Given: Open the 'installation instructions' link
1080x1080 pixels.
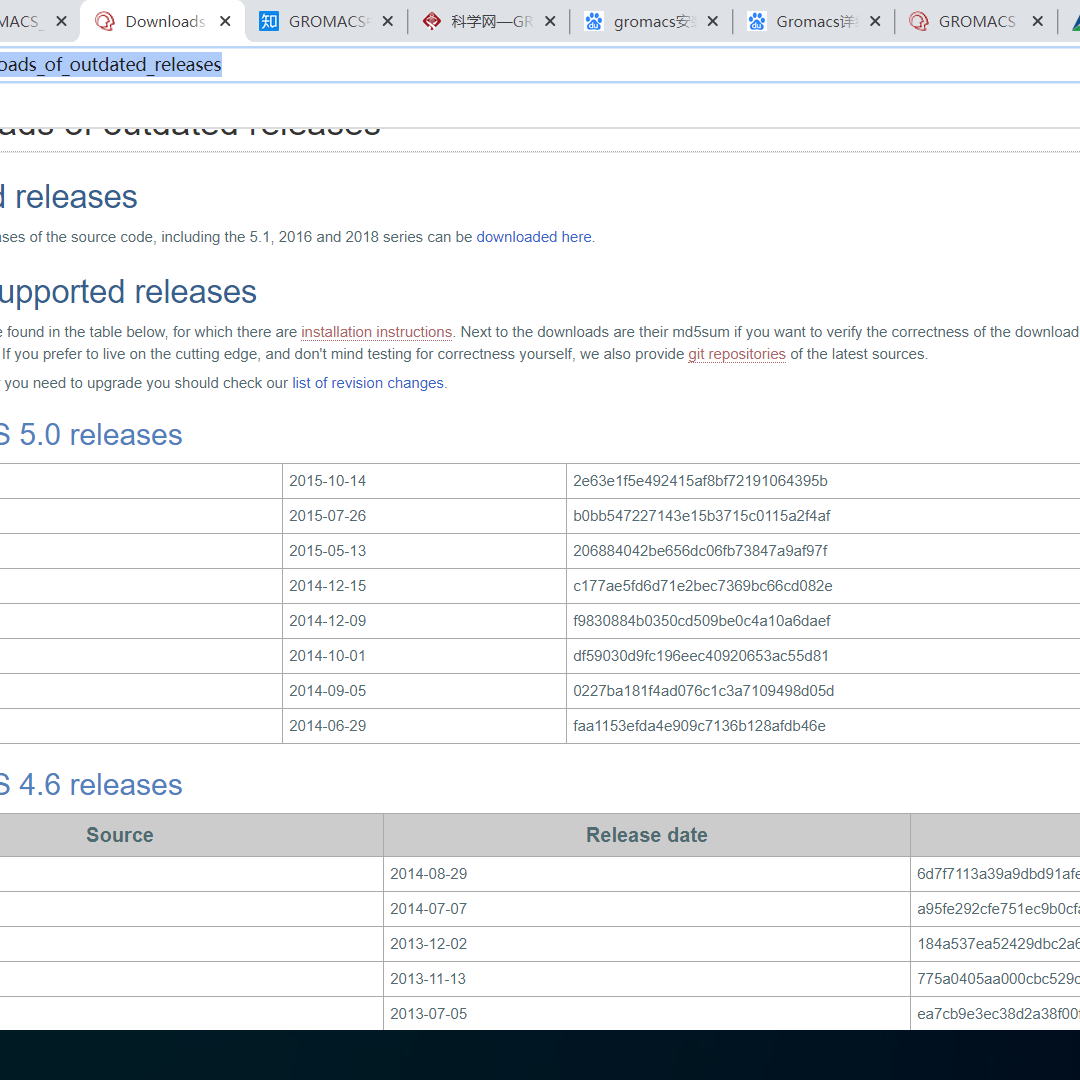Looking at the screenshot, I should (x=376, y=332).
